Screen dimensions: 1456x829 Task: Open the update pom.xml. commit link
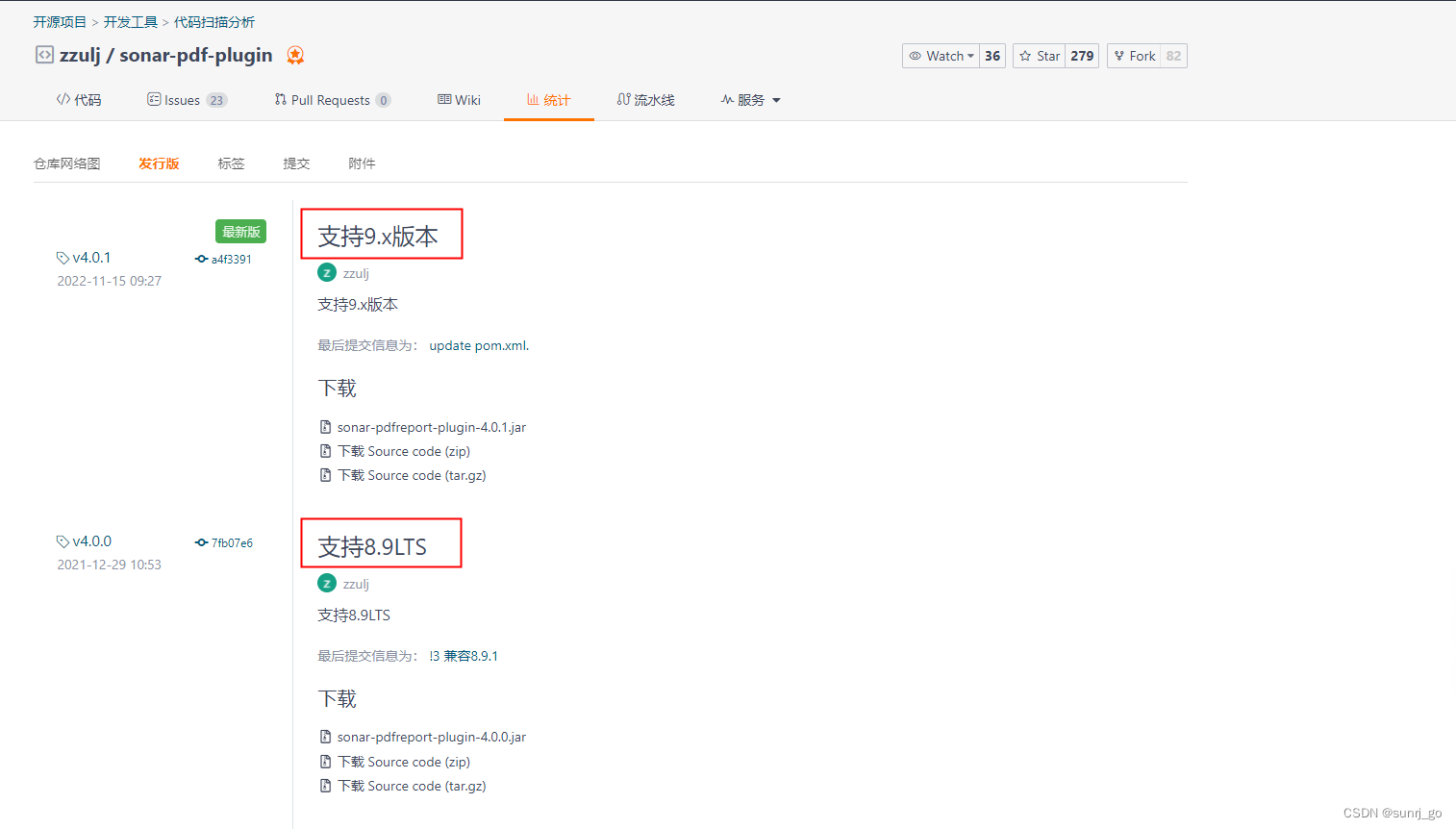(479, 345)
